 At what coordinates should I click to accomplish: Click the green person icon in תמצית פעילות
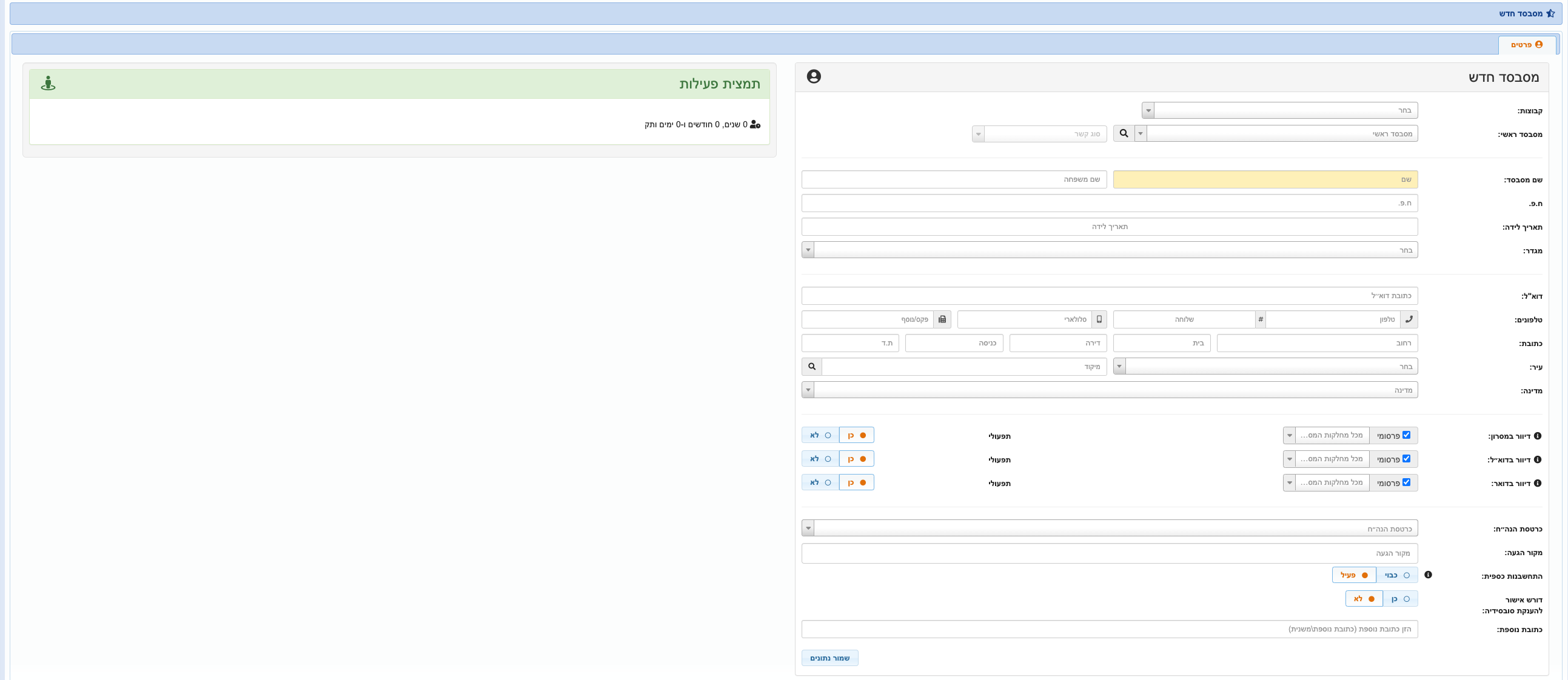tap(48, 83)
